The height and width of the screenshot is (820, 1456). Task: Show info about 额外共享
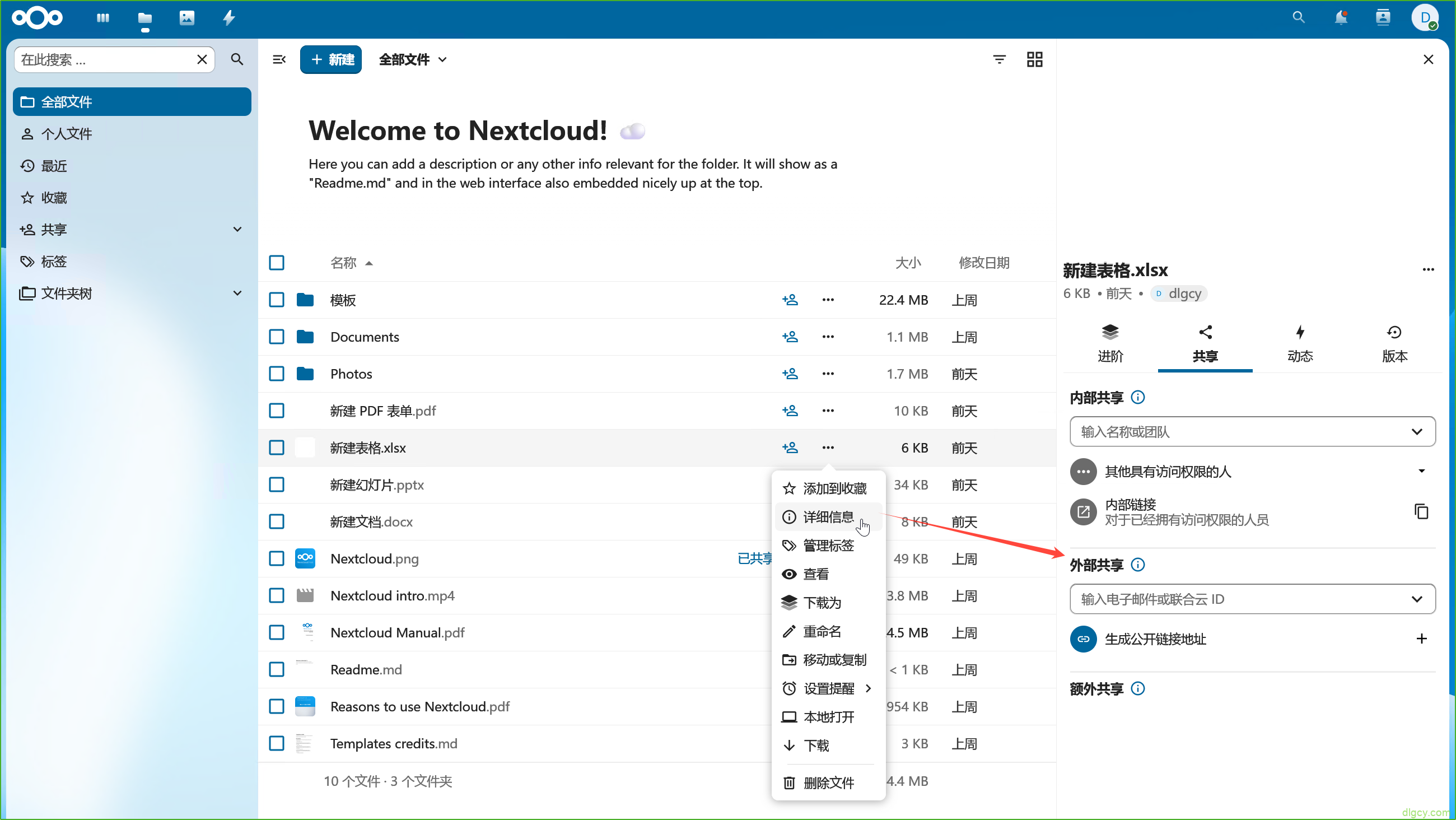coord(1138,688)
